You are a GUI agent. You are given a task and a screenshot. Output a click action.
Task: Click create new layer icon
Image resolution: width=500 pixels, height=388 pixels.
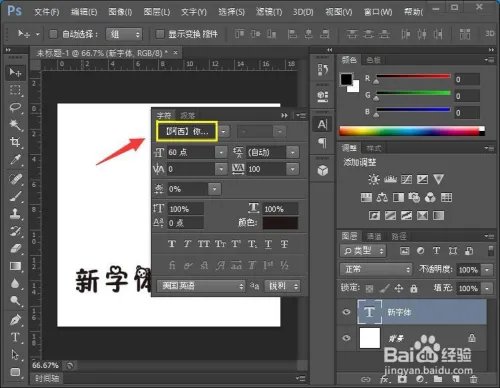455,379
